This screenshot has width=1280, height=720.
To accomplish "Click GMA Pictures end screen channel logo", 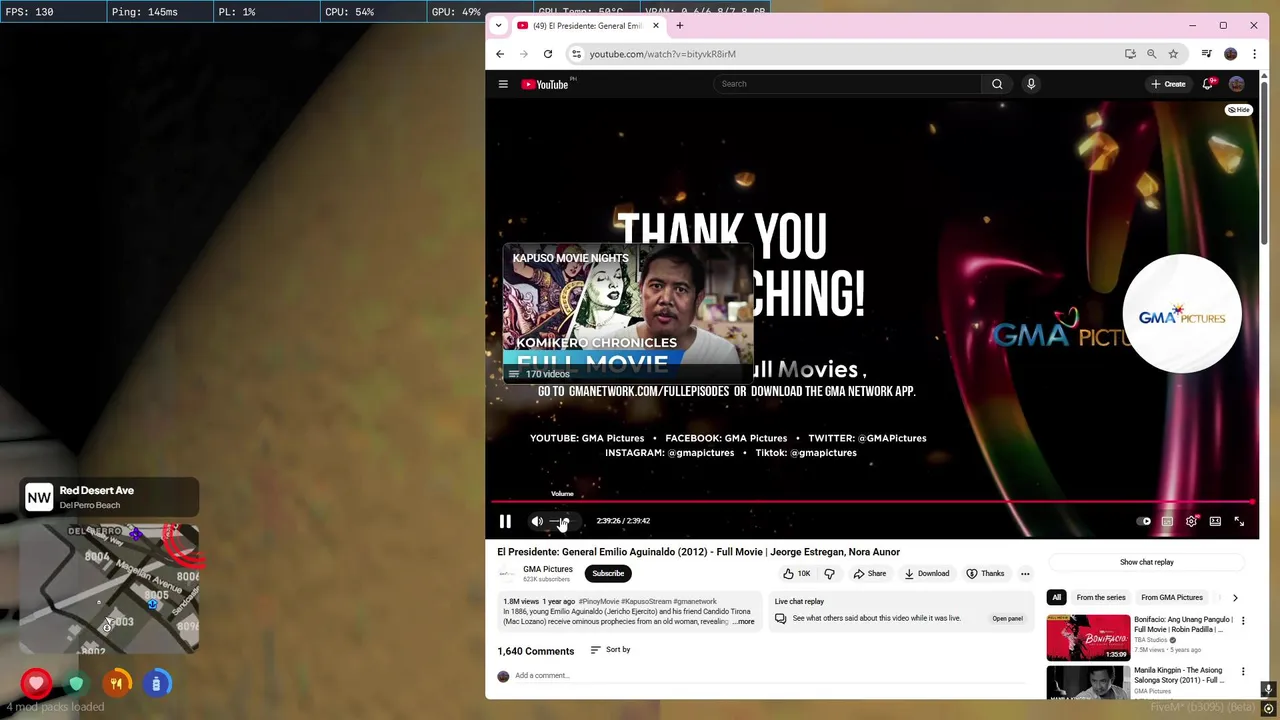I will pyautogui.click(x=1182, y=314).
